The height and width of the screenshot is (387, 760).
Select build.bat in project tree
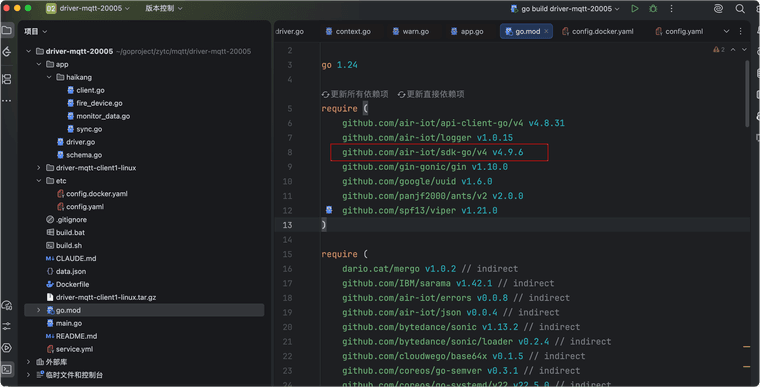coord(65,232)
